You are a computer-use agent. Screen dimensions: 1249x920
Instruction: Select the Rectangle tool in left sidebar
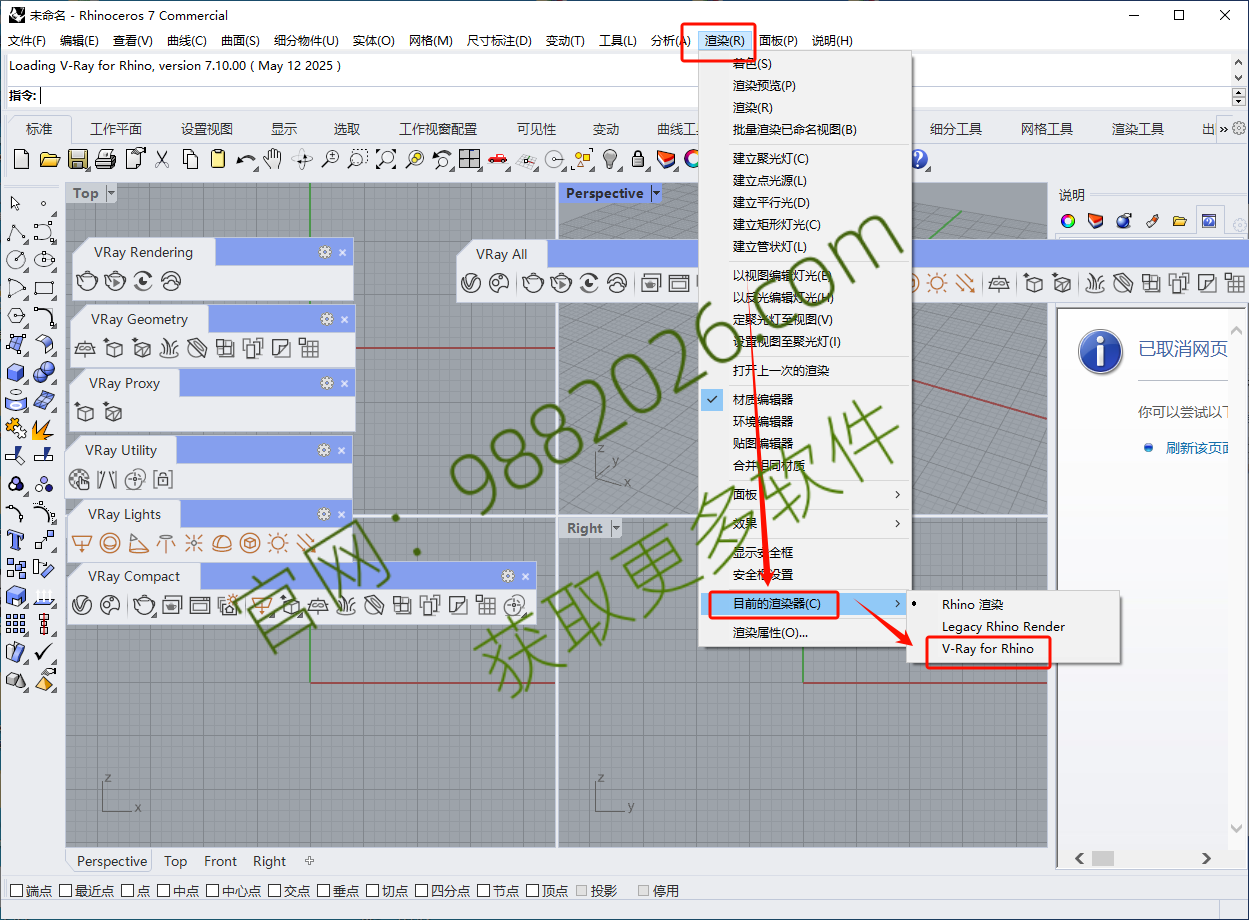[44, 289]
